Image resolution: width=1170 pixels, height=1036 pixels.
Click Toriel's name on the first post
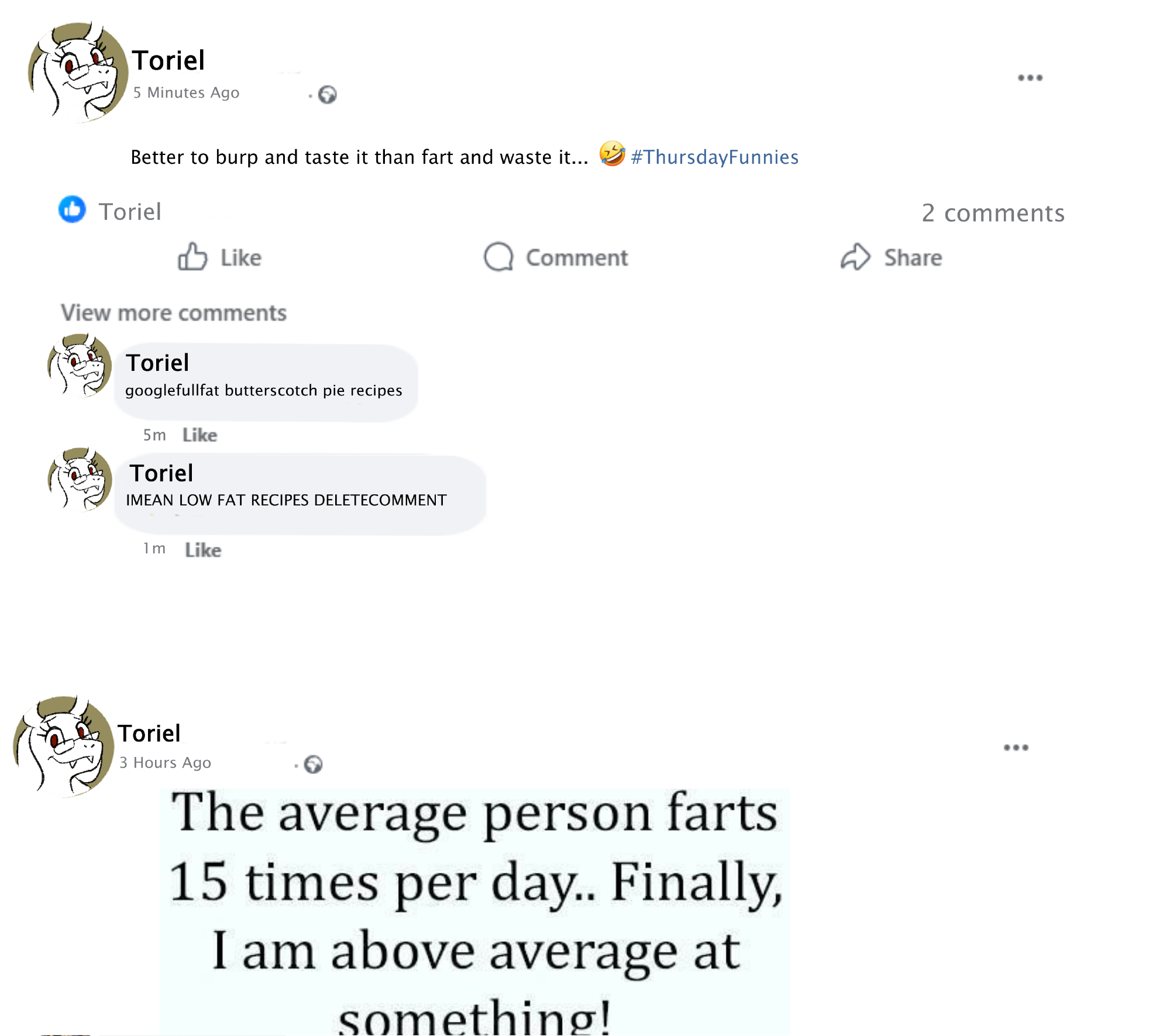click(x=168, y=61)
